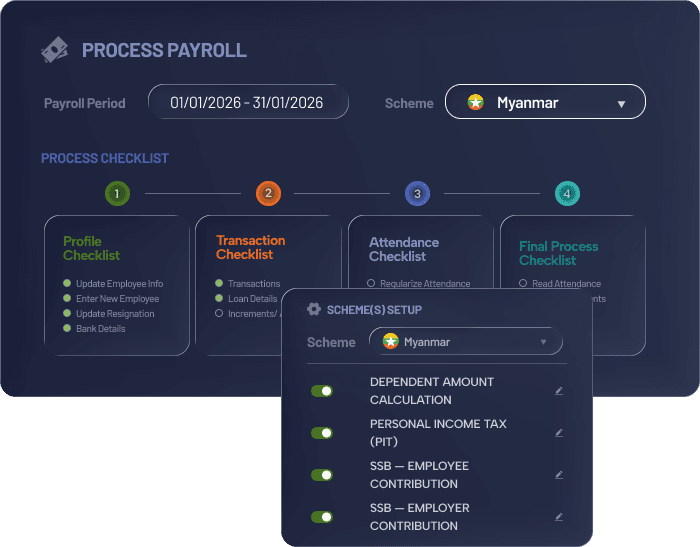
Task: Edit Personal Income Tax (PIT) pencil icon
Action: 559,433
